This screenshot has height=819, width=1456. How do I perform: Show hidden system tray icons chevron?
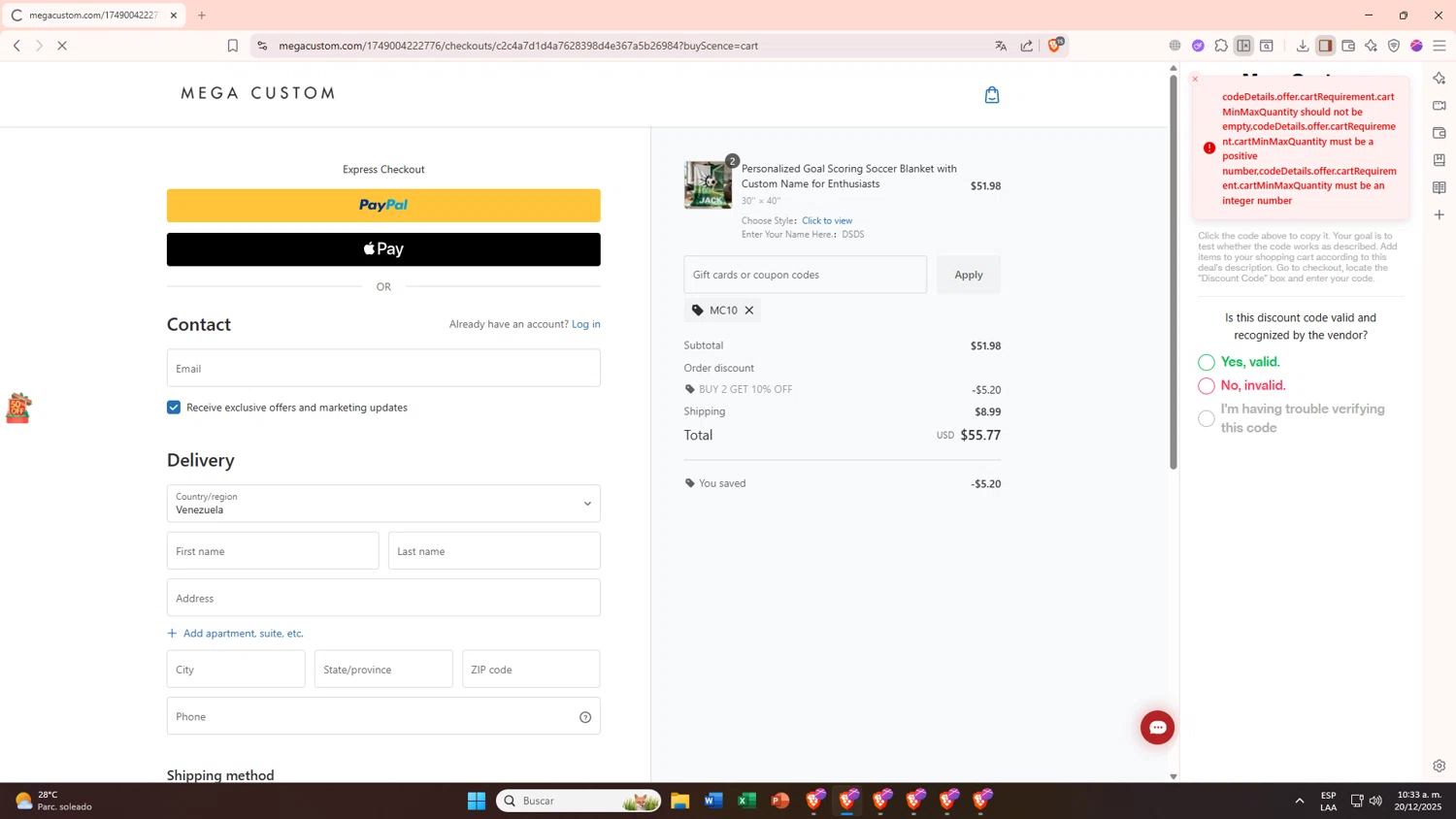pyautogui.click(x=1299, y=801)
